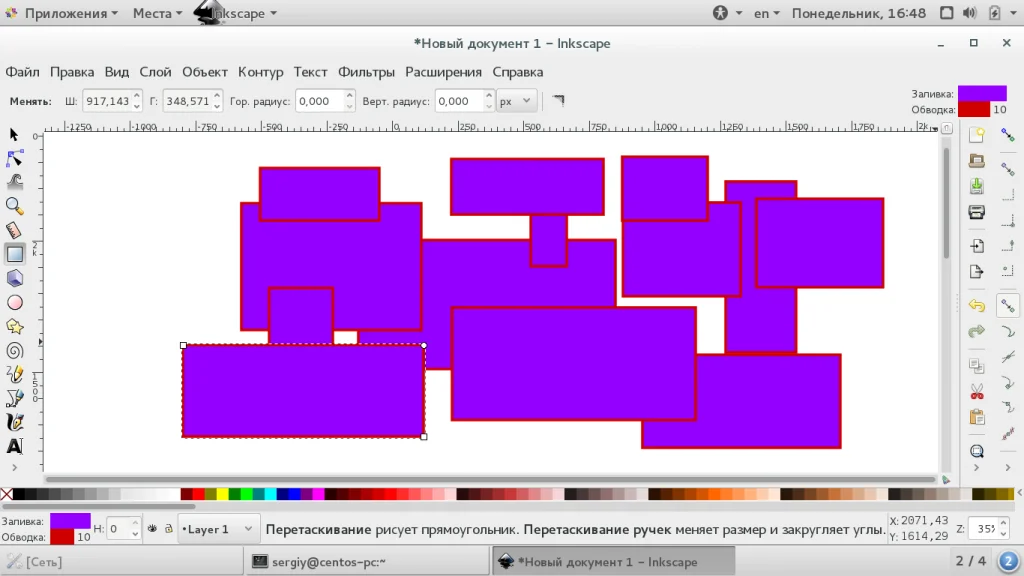
Task: Toggle layer visibility eye icon
Action: 152,528
